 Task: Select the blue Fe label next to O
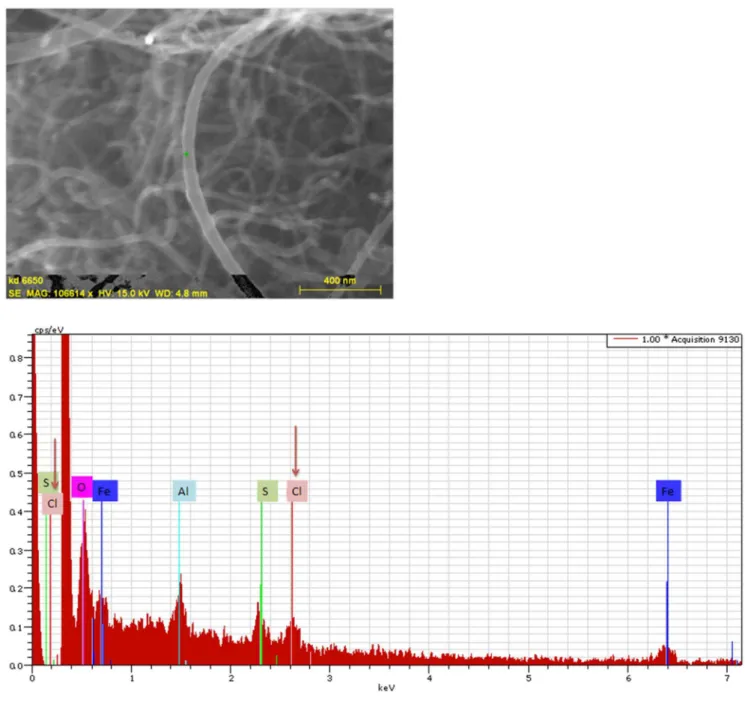coord(105,491)
